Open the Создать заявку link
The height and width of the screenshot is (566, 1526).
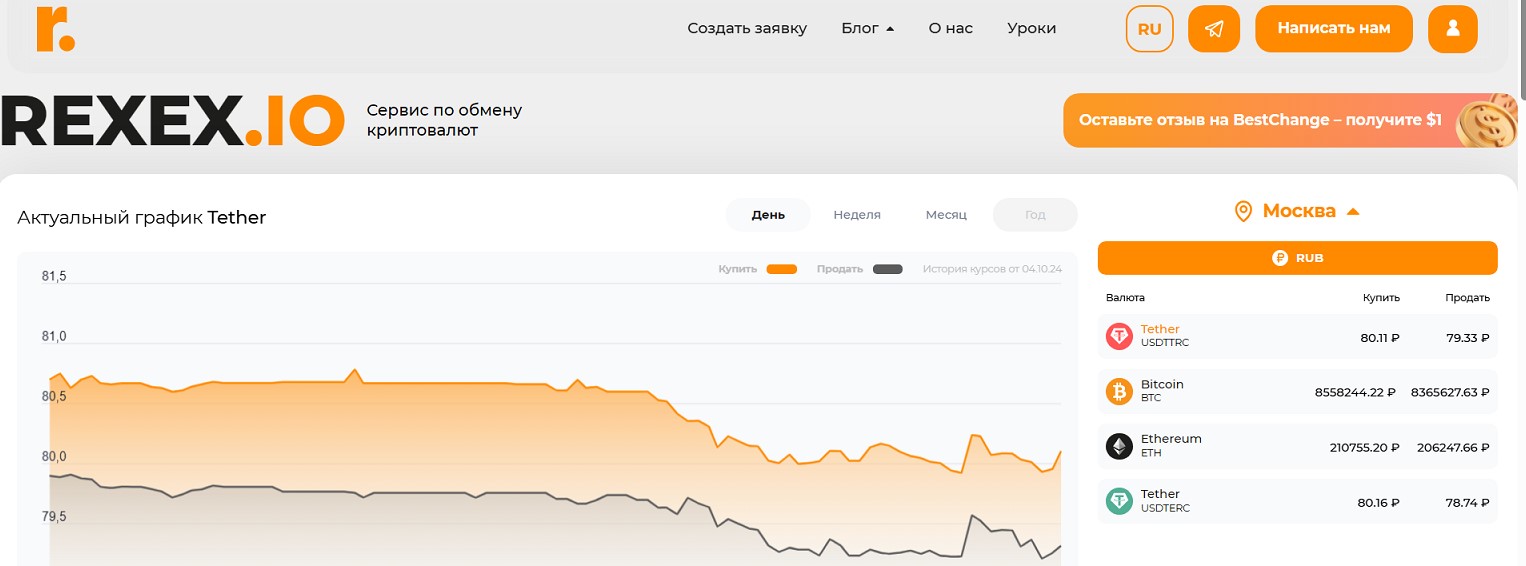click(x=747, y=28)
